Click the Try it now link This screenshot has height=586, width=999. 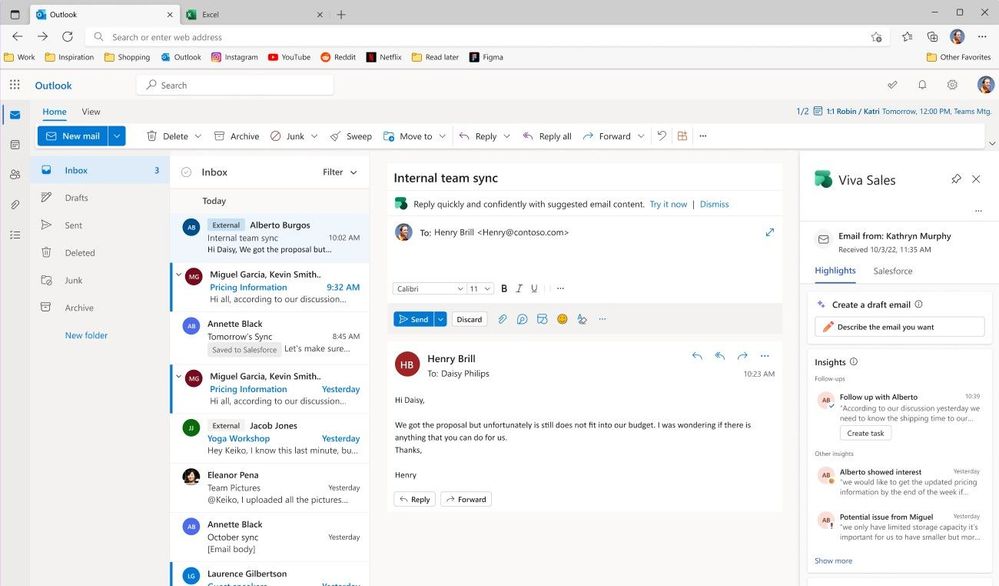tap(668, 204)
